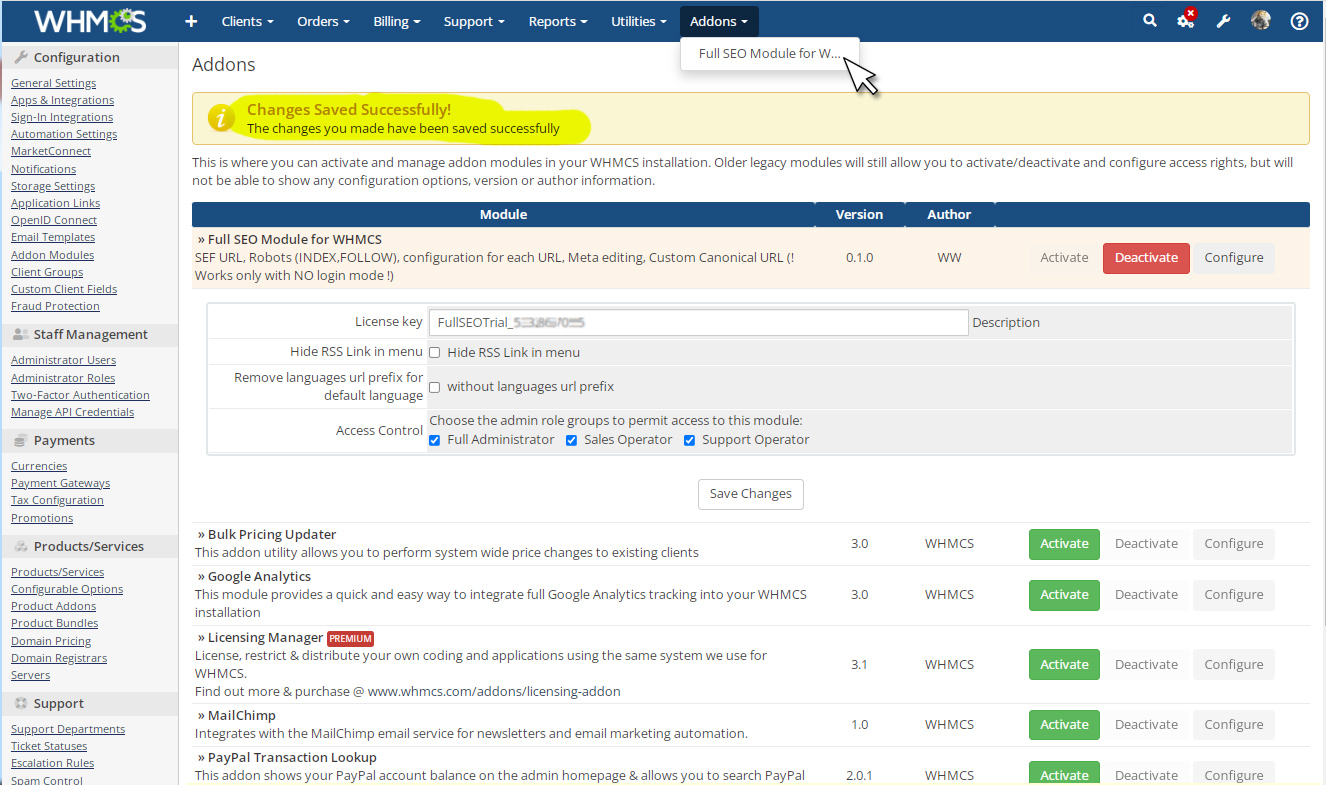Open the wrench configuration icon

coord(1223,21)
